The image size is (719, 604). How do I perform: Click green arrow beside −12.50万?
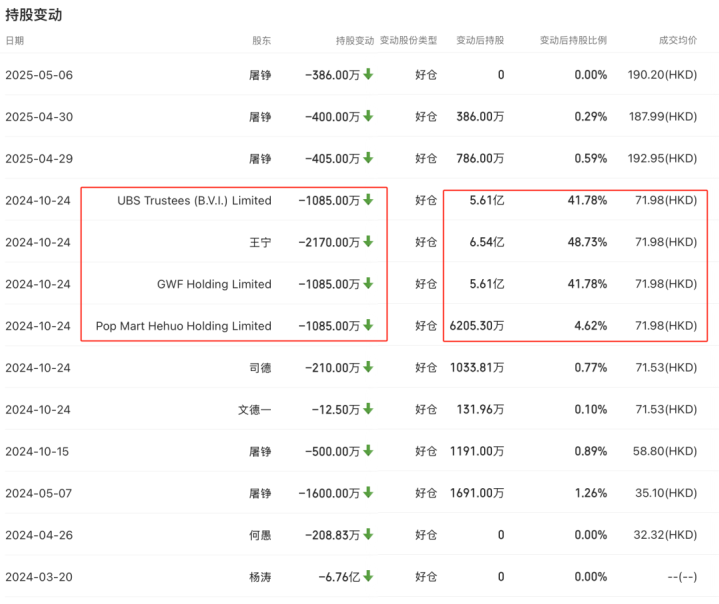pyautogui.click(x=368, y=410)
